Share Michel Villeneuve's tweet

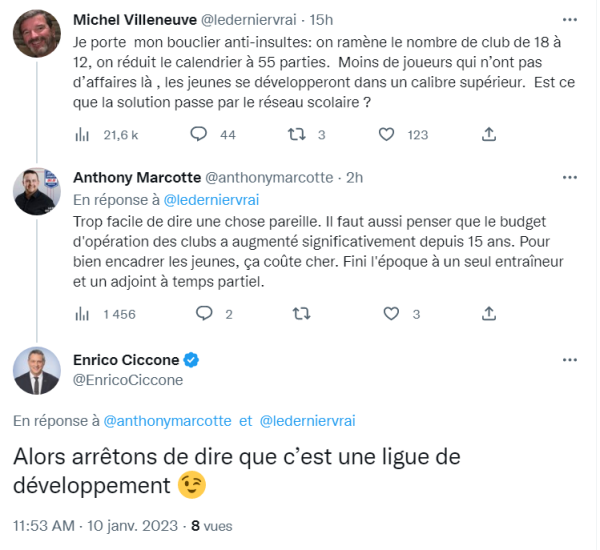(489, 134)
